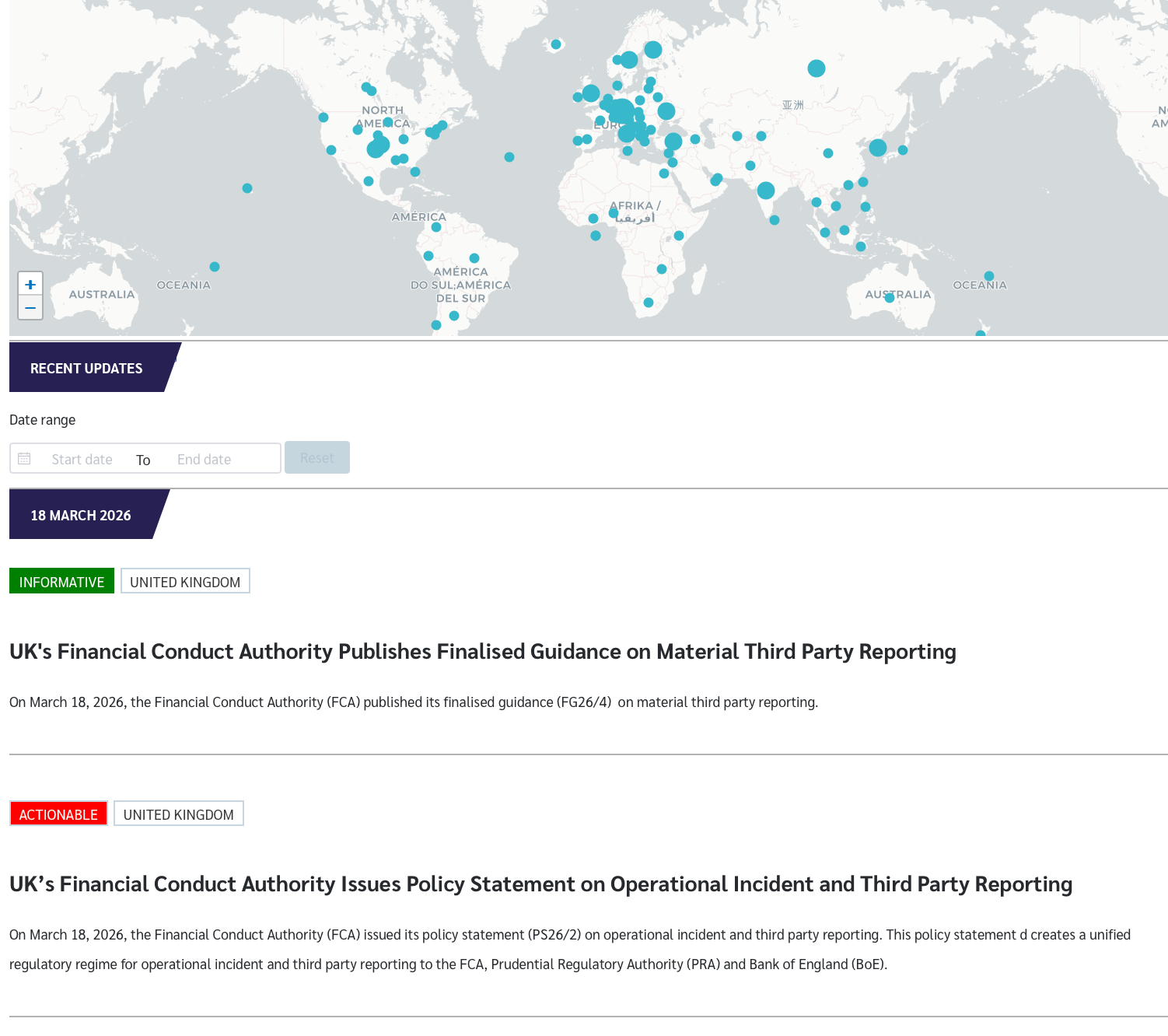Click the marker in Sri Lanka region
Image resolution: width=1168 pixels, height=1036 pixels.
click(x=775, y=220)
